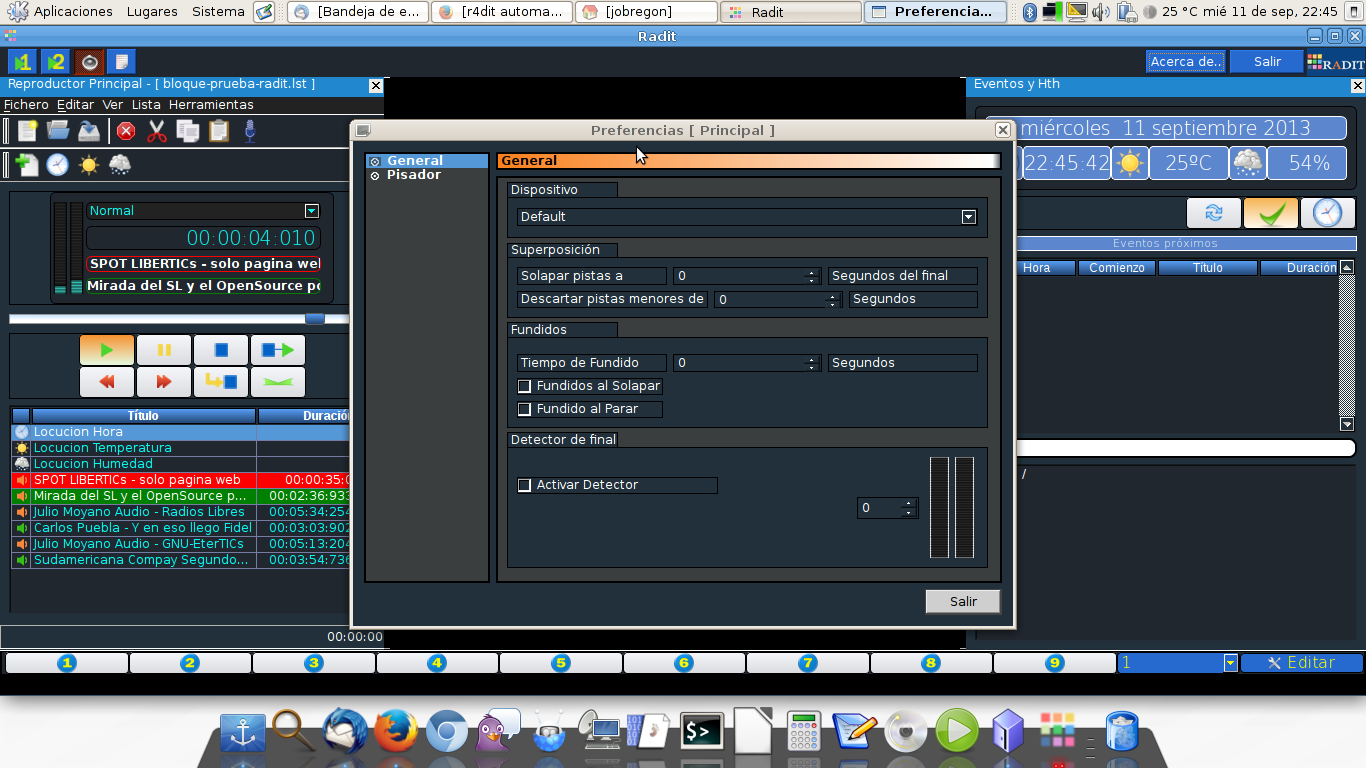Image resolution: width=1366 pixels, height=768 pixels.
Task: Enable the Fundidos al Solapar checkbox
Action: tap(524, 385)
